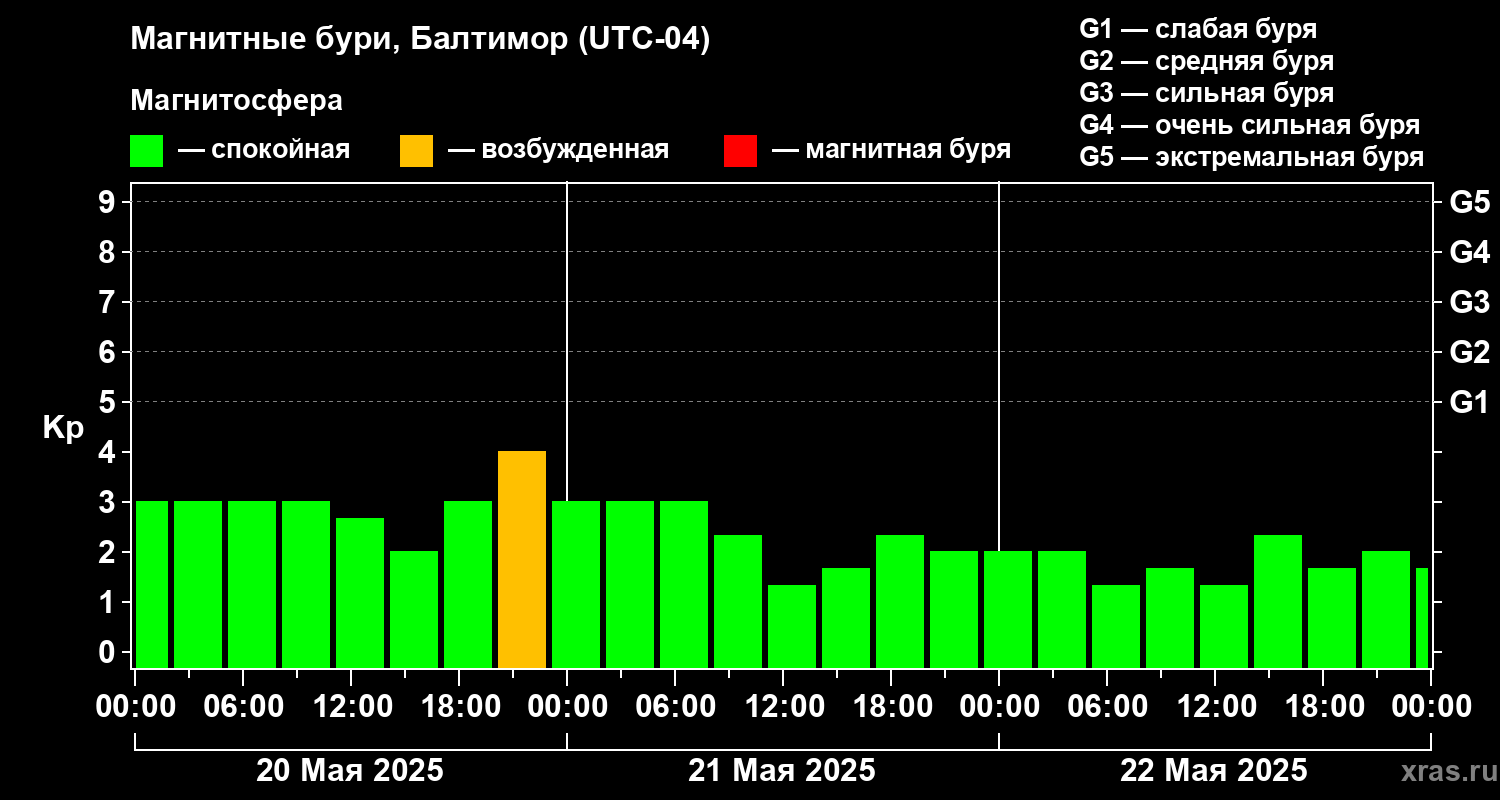Click the Kp value '5' on the axis
This screenshot has height=800, width=1500.
pyautogui.click(x=109, y=402)
